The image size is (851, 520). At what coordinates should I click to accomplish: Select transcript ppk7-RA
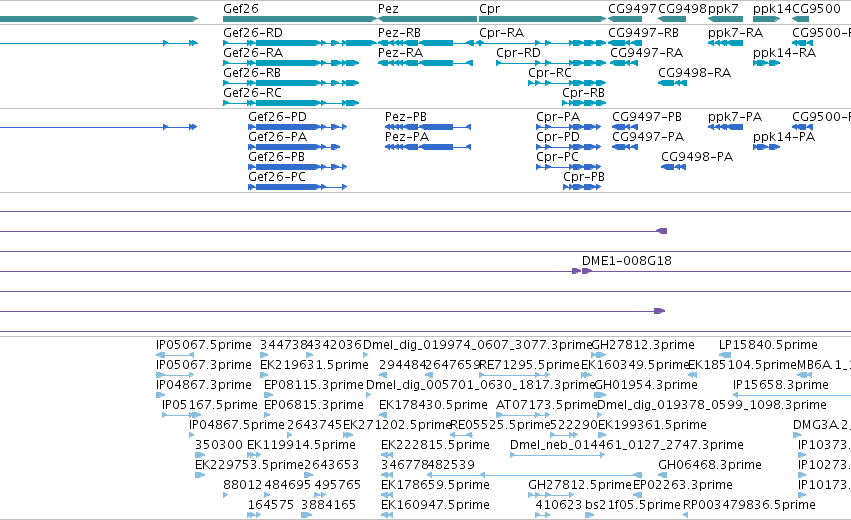click(735, 33)
